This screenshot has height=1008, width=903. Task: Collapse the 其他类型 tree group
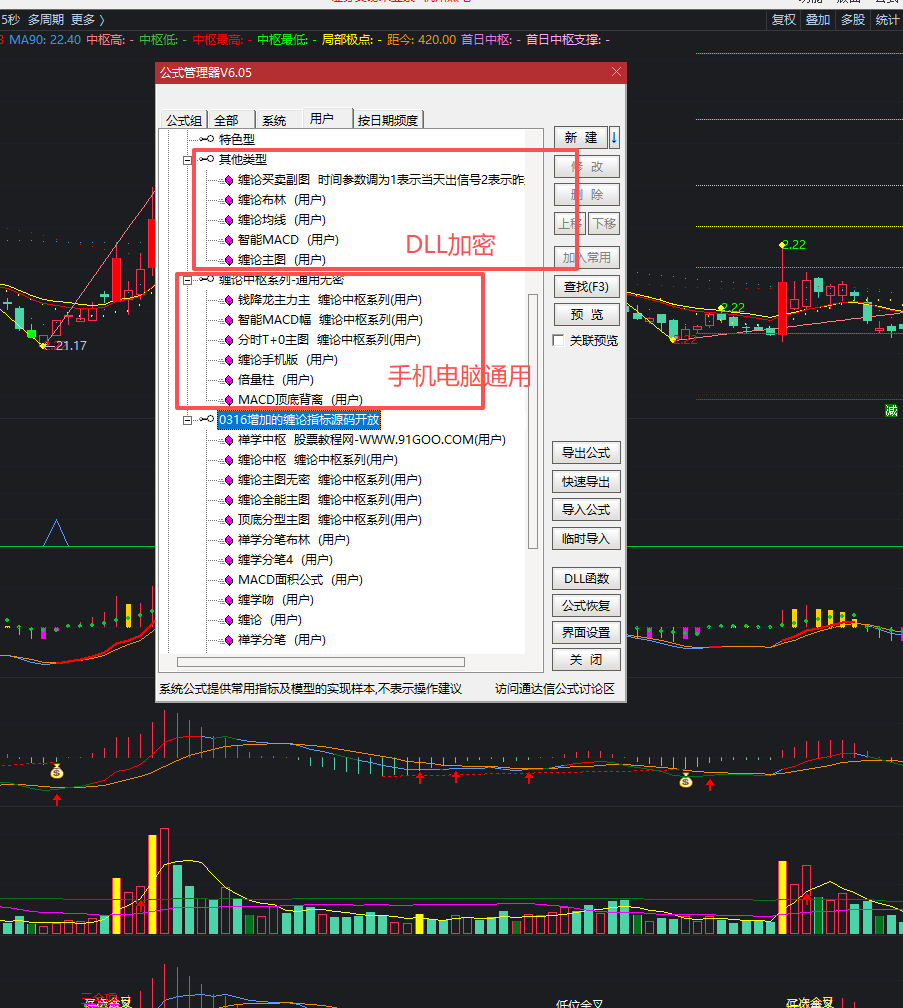[x=187, y=160]
